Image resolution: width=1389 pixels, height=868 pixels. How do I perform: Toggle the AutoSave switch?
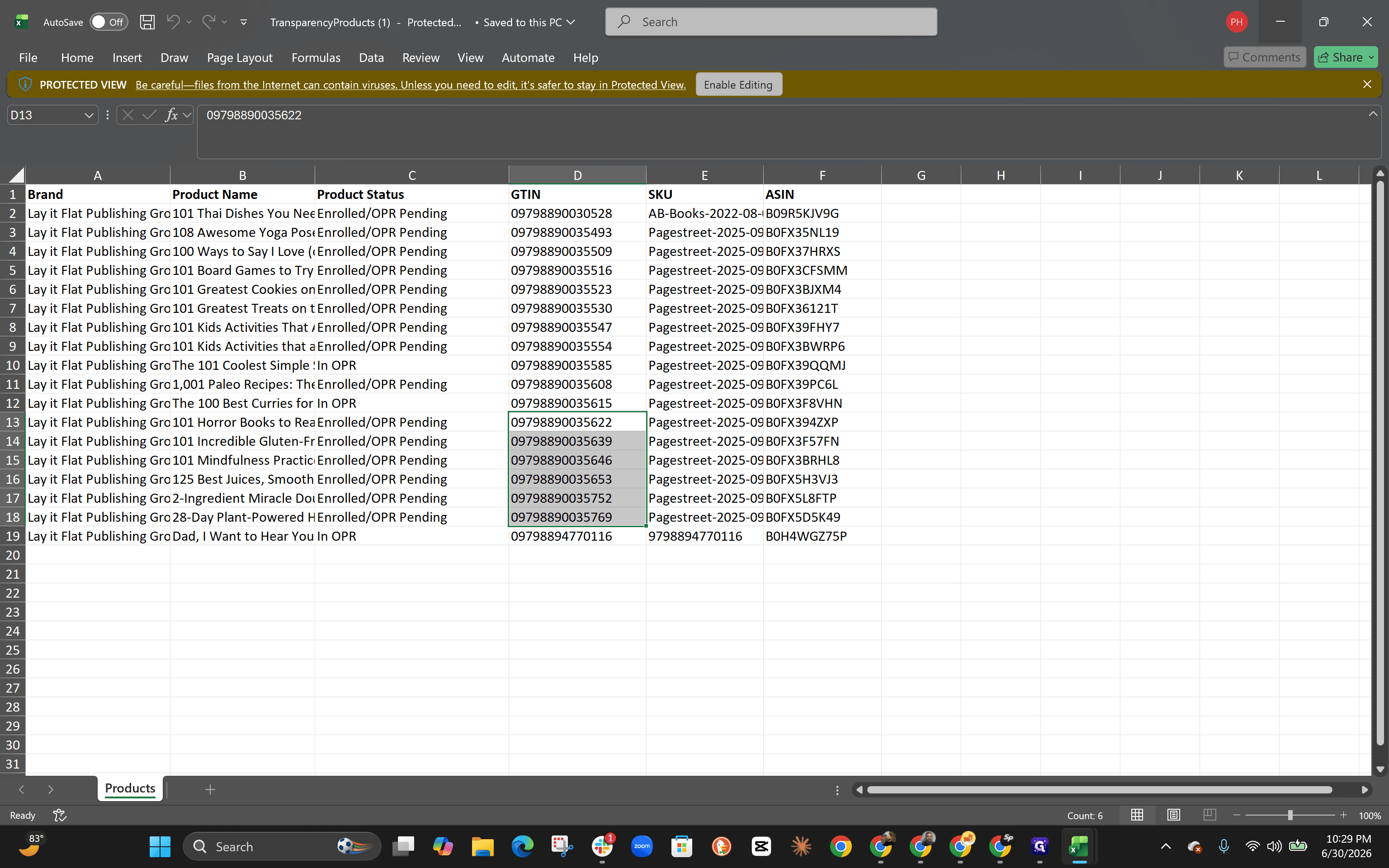[x=109, y=22]
